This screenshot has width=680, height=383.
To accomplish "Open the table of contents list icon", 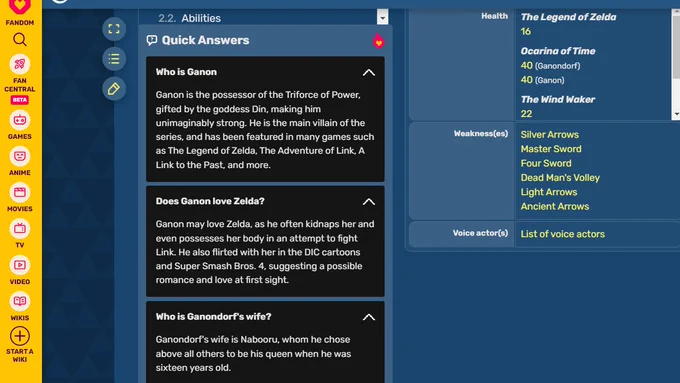I will [x=114, y=59].
